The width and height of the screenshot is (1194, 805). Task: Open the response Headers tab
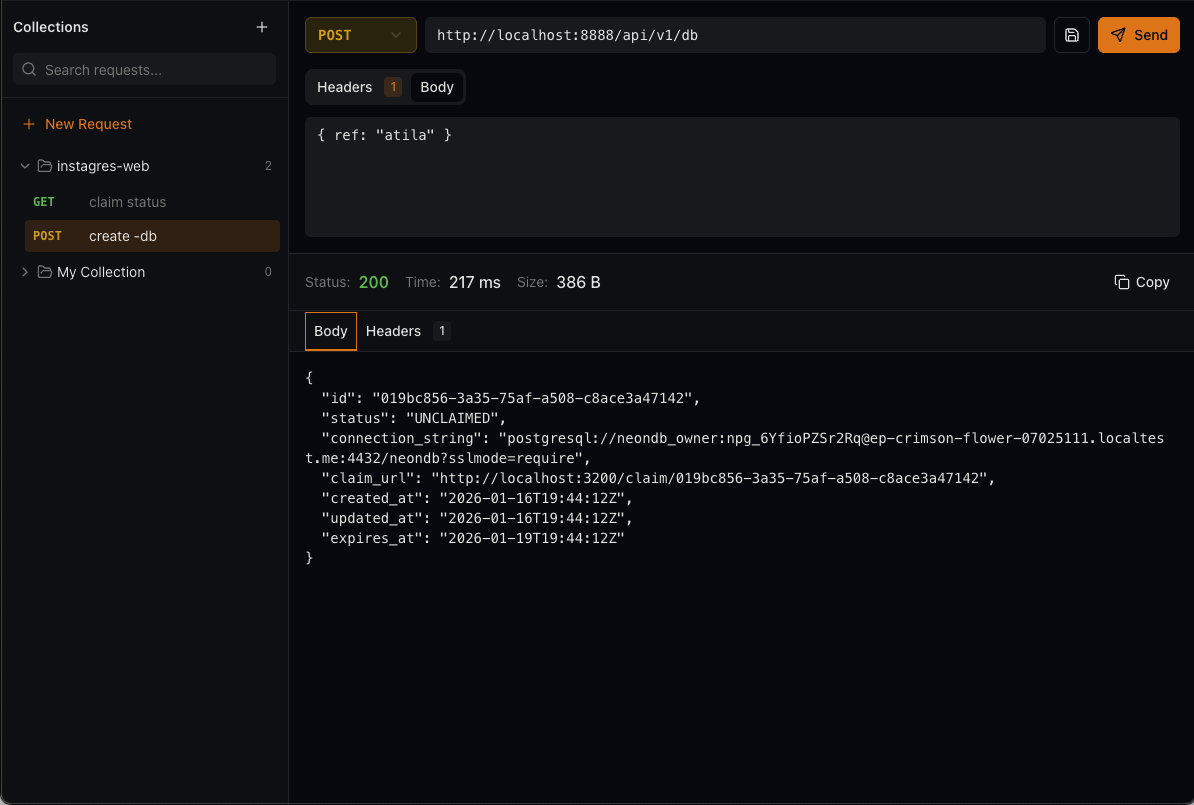point(394,331)
